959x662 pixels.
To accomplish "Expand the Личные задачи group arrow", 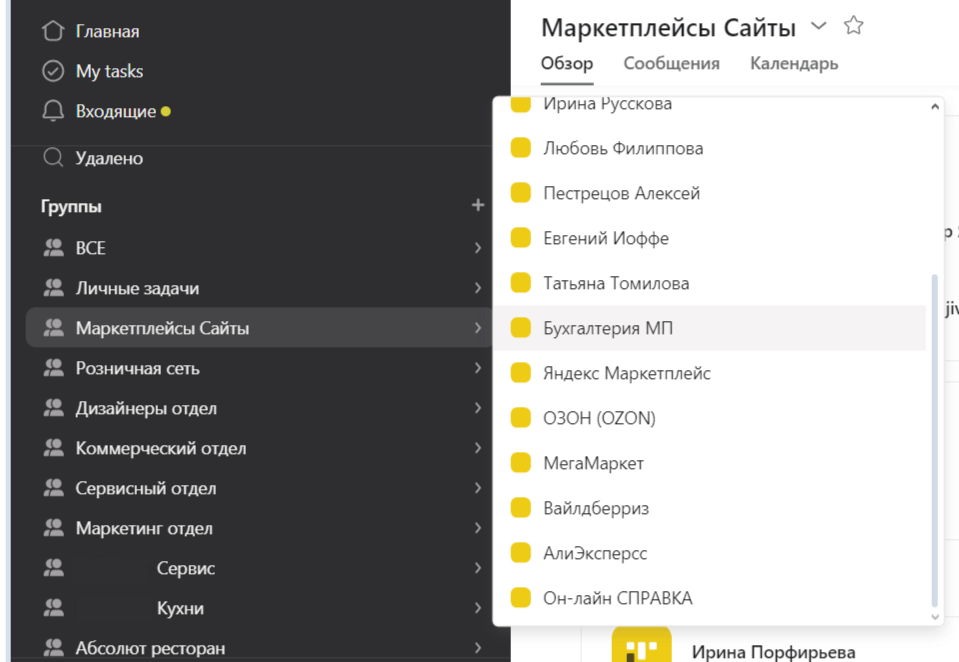I will [x=478, y=288].
